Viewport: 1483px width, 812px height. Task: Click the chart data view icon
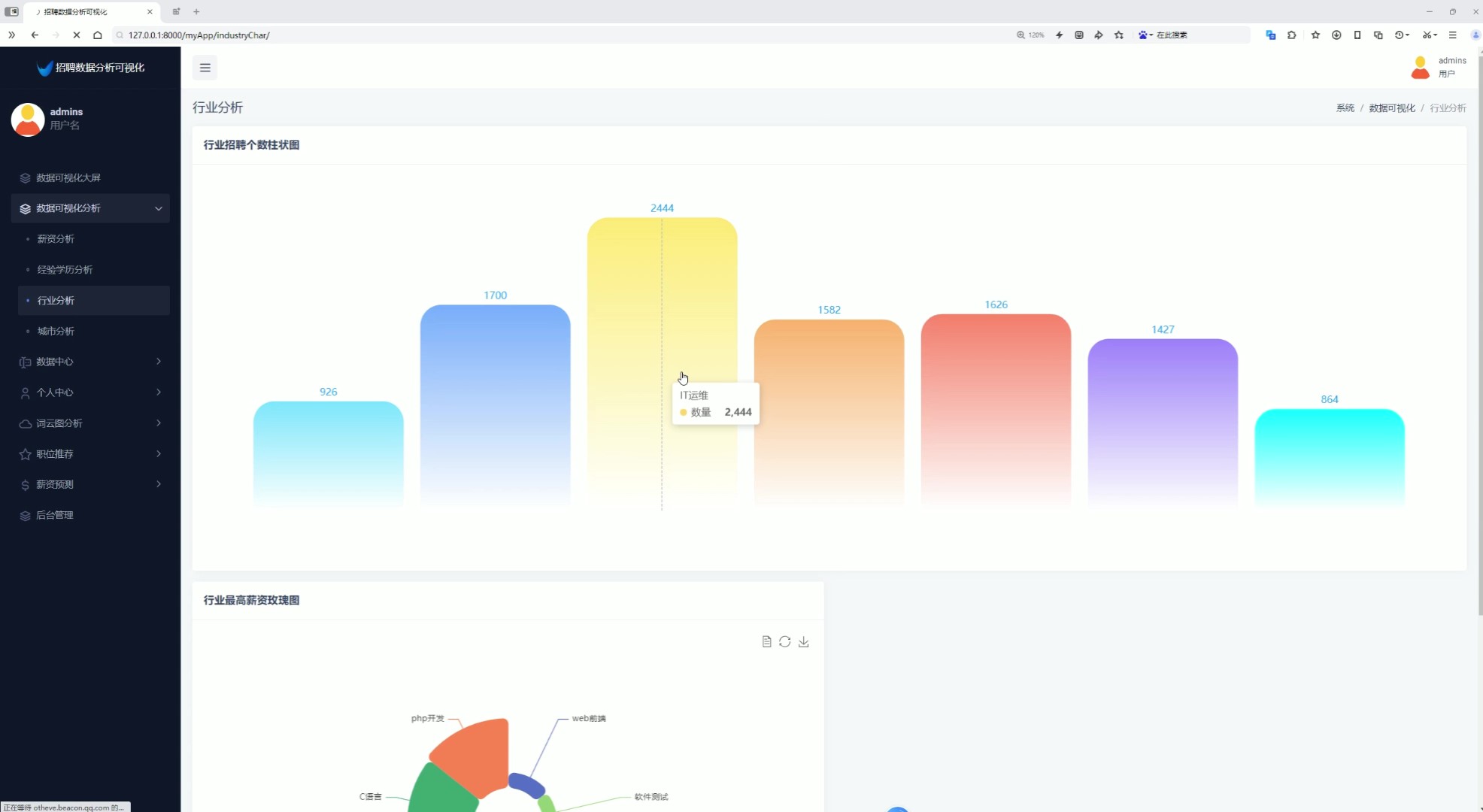click(x=766, y=641)
